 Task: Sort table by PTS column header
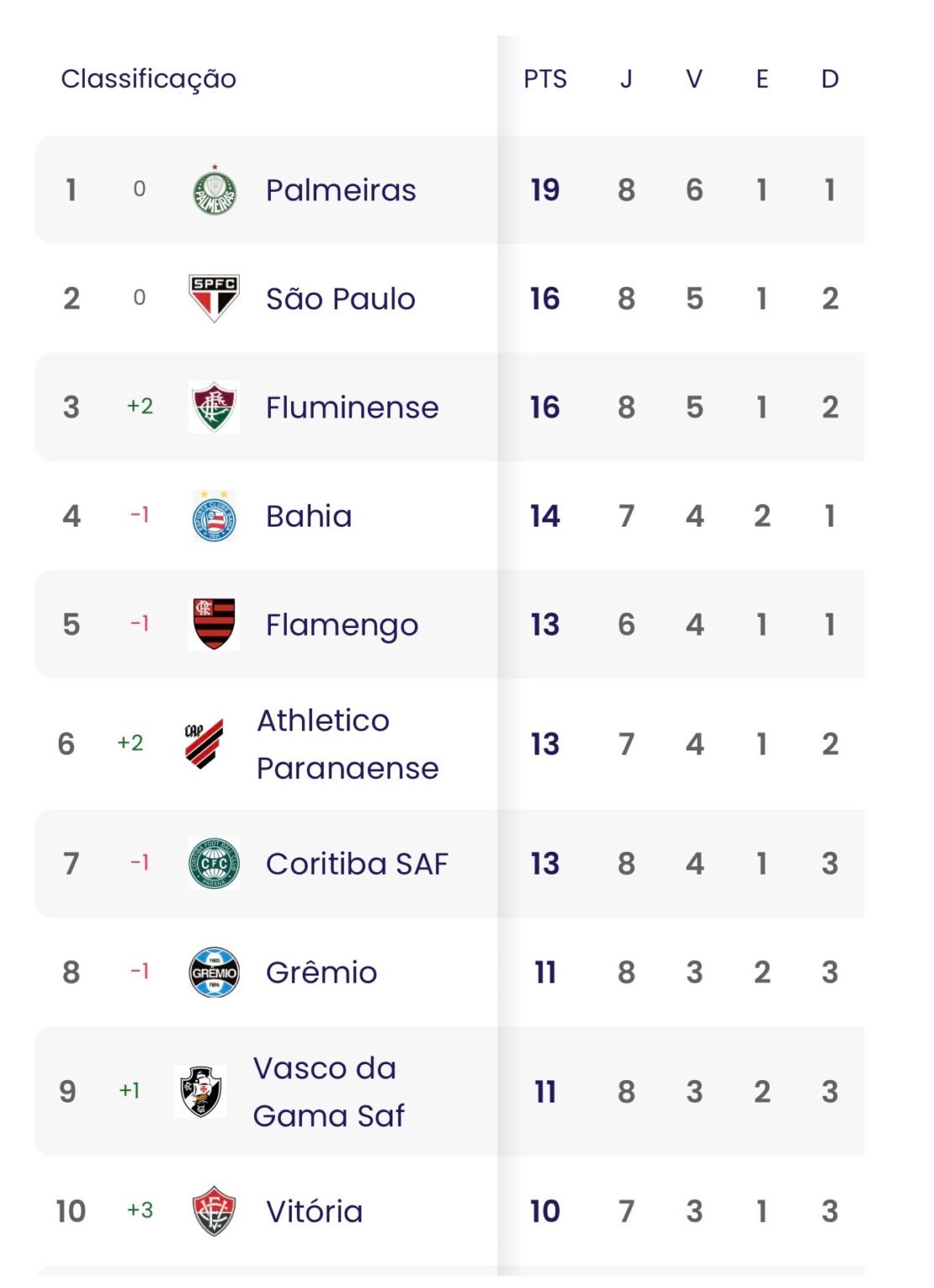545,80
